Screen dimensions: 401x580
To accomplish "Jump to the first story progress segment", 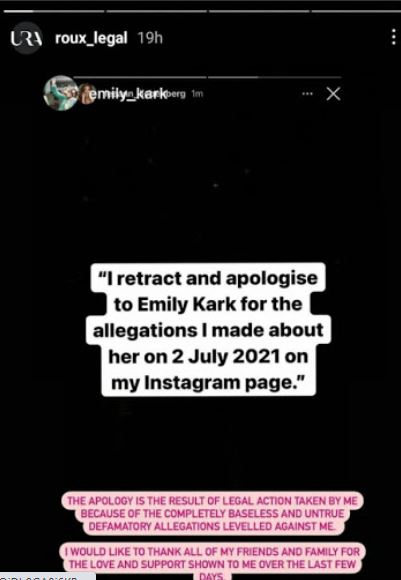I will tap(54, 11).
